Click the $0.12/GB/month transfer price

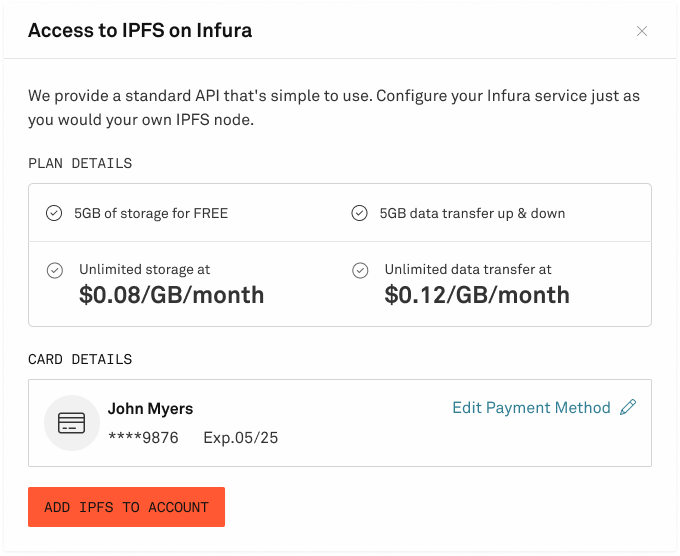(477, 295)
